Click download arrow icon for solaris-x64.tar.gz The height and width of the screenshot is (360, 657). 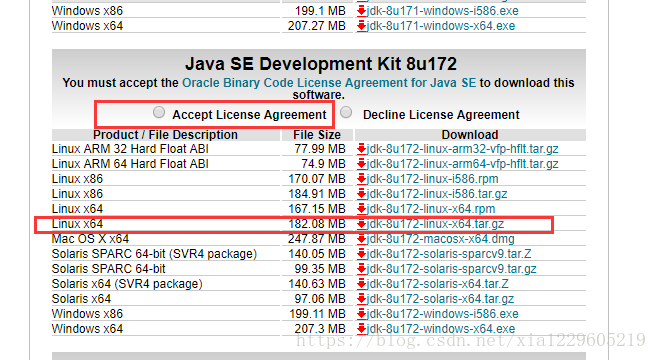(361, 299)
